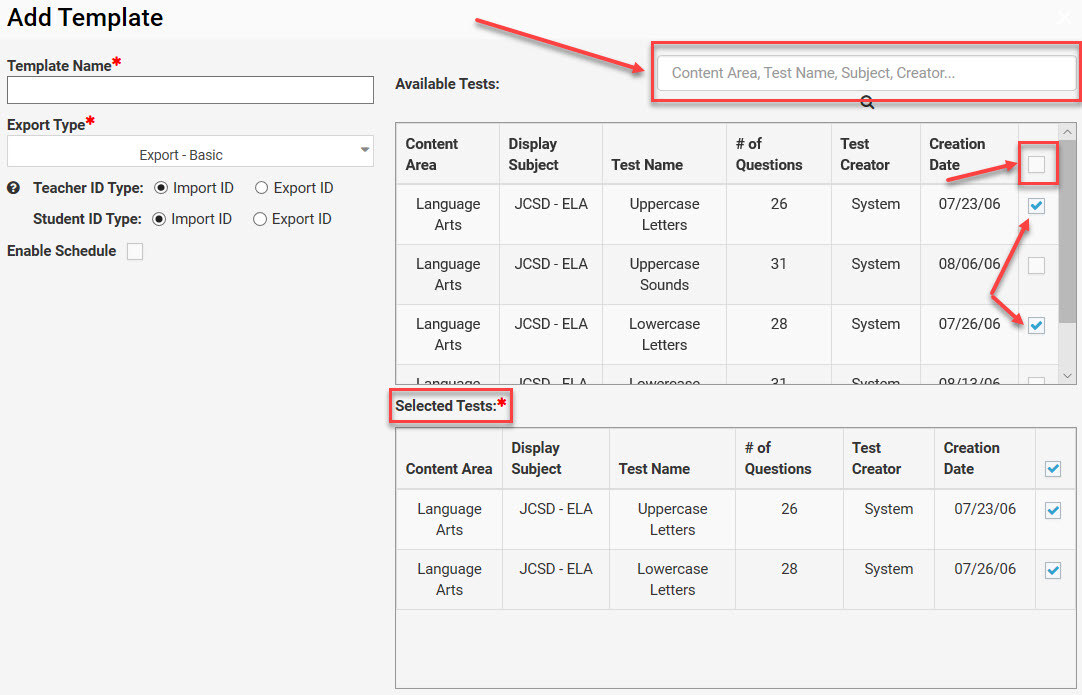Open the Export Type dropdown
This screenshot has width=1082, height=695.
pyautogui.click(x=190, y=154)
